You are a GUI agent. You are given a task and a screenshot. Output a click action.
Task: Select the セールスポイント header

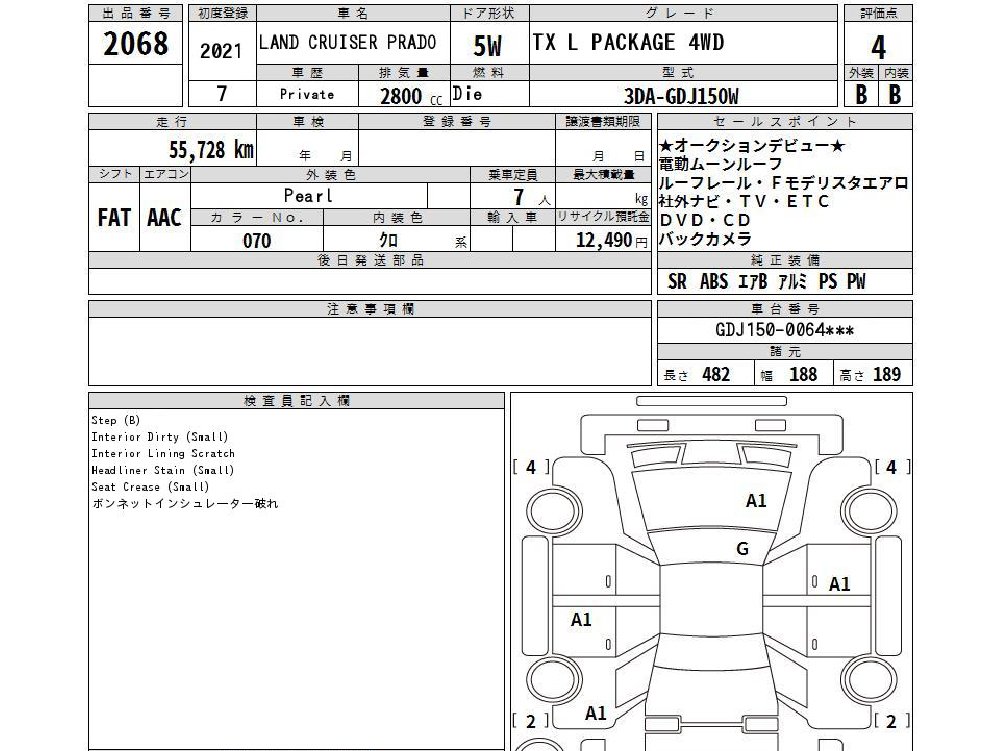785,121
